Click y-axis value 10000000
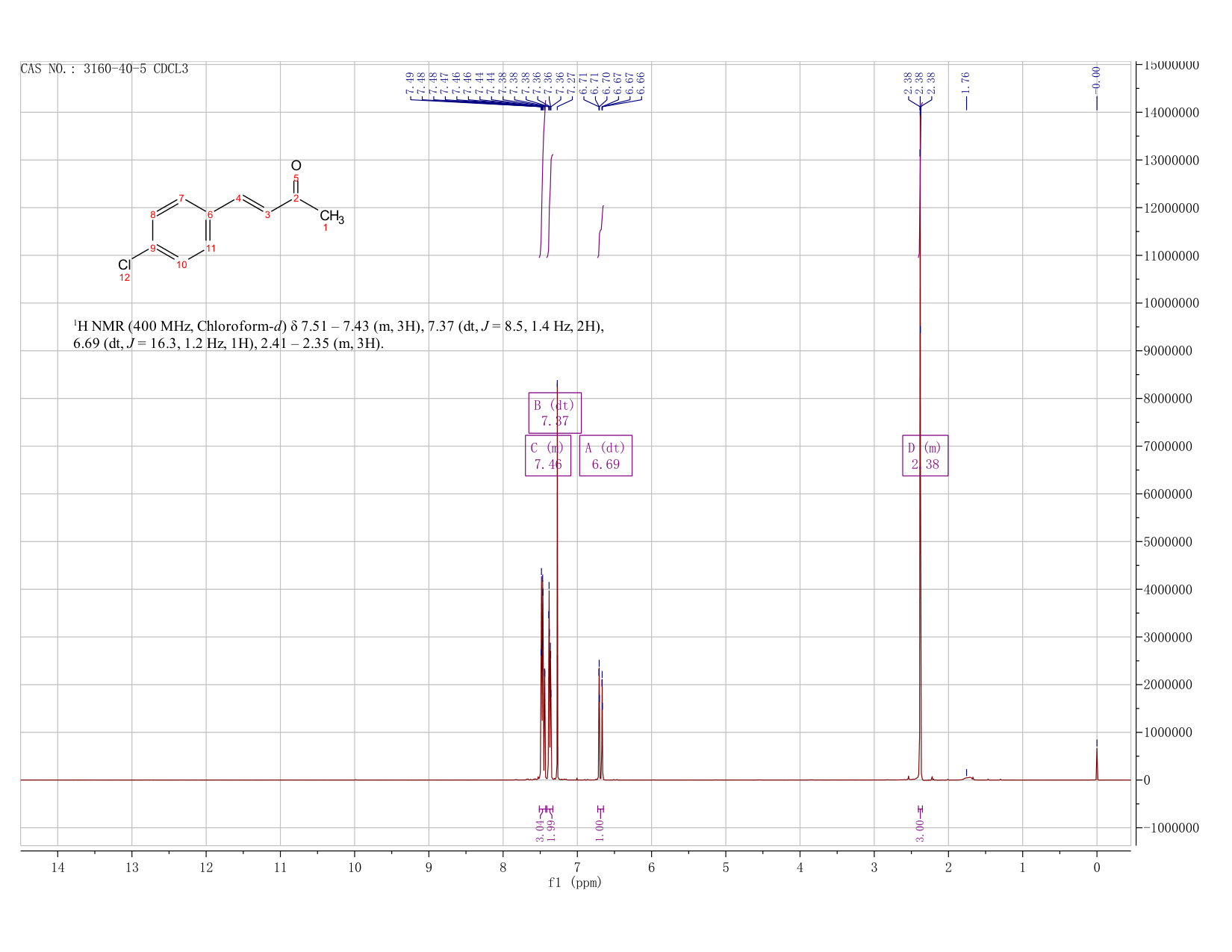This screenshot has width=1232, height=952. point(1171,303)
